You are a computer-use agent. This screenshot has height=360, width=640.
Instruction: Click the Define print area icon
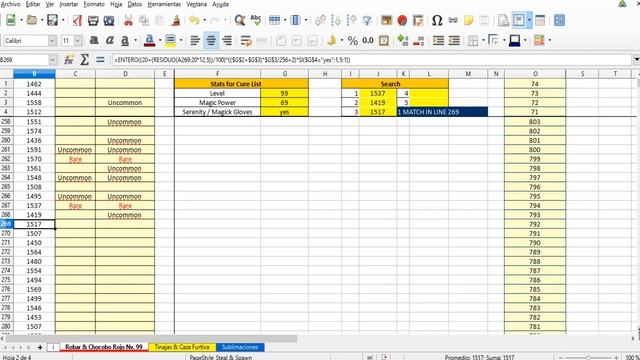503,20
